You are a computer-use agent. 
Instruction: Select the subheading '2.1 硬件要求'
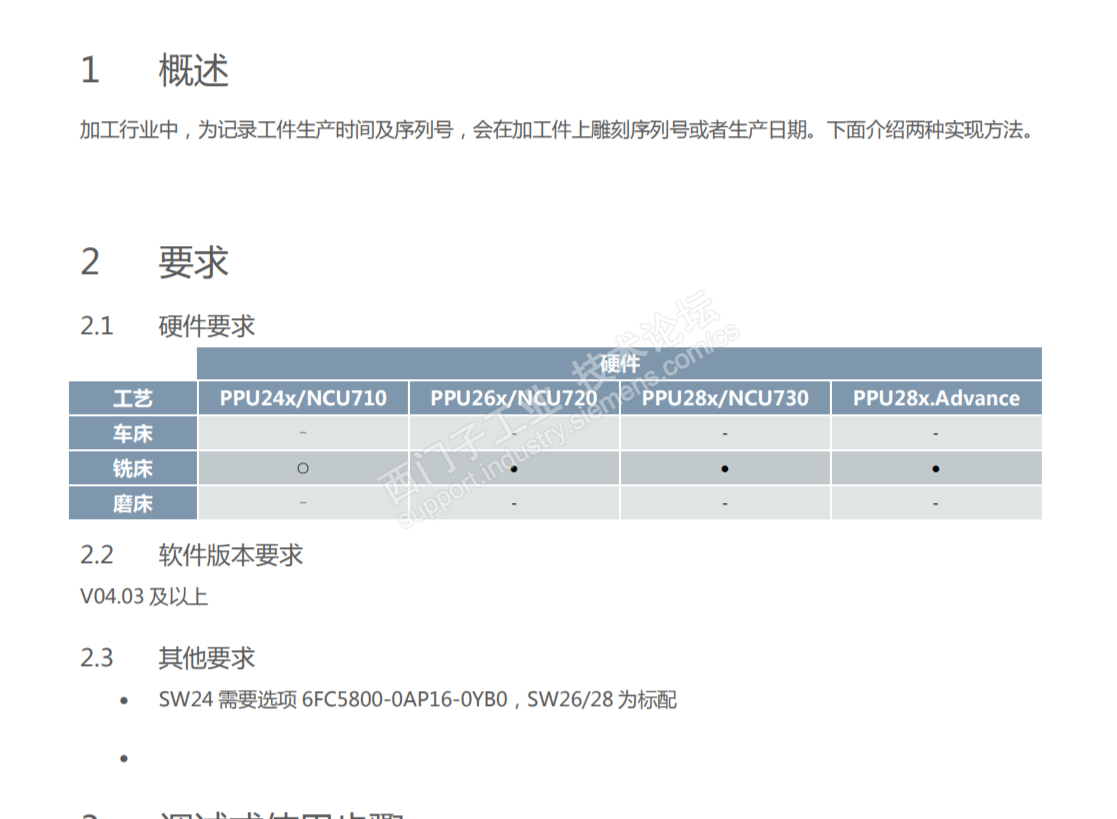pyautogui.click(x=167, y=326)
